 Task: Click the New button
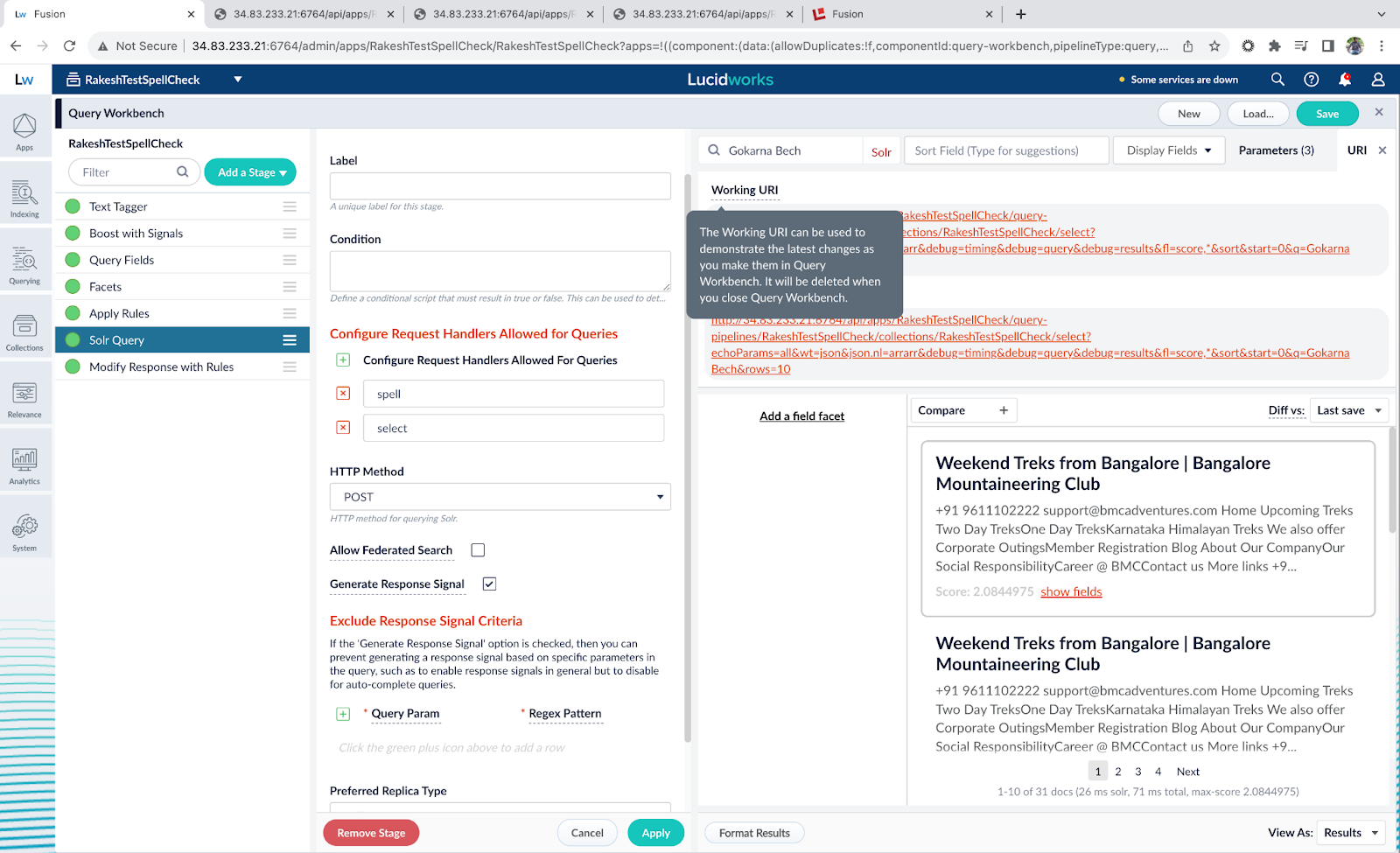(1188, 114)
